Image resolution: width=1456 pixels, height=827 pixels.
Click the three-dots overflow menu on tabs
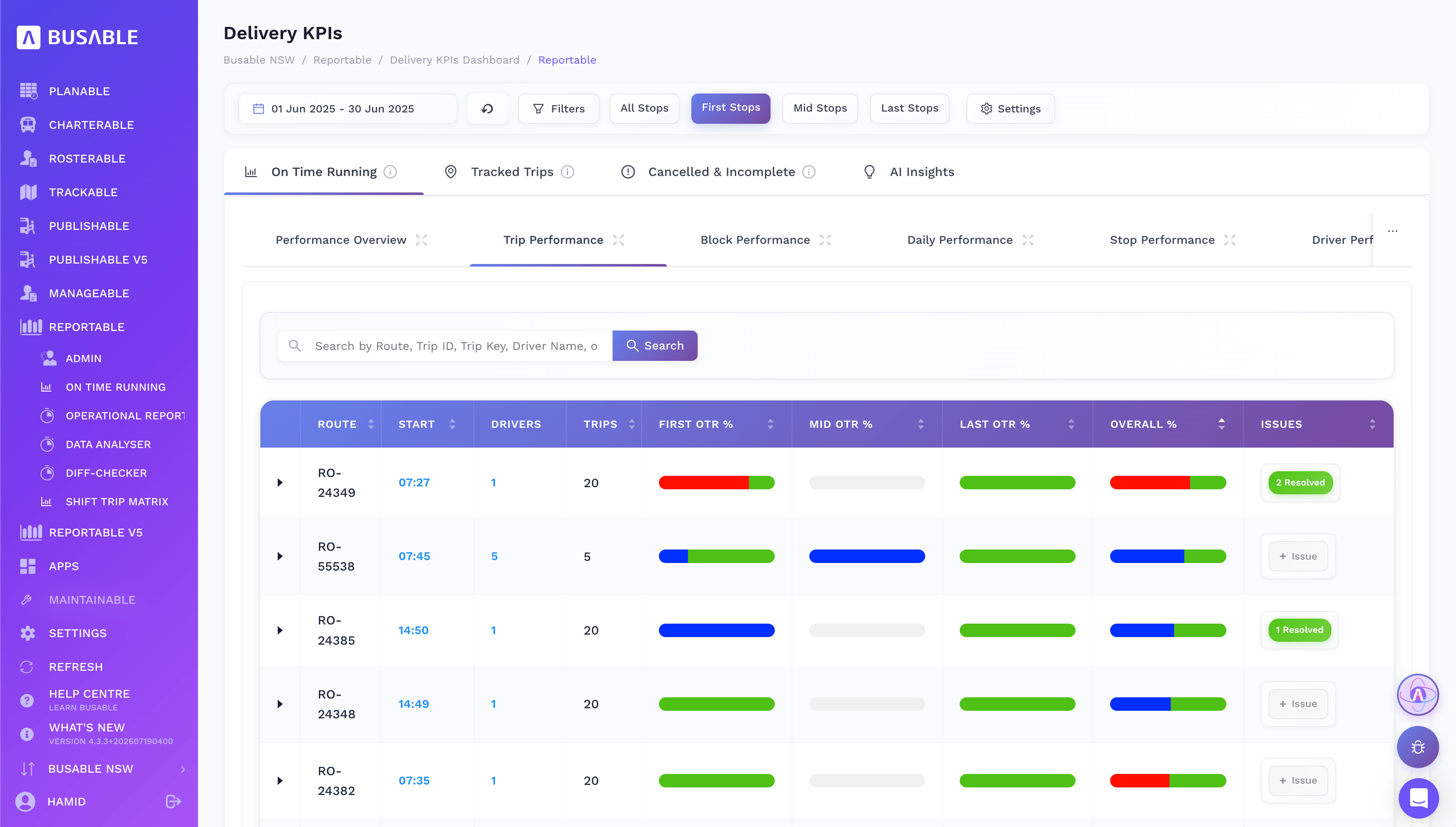coord(1392,231)
